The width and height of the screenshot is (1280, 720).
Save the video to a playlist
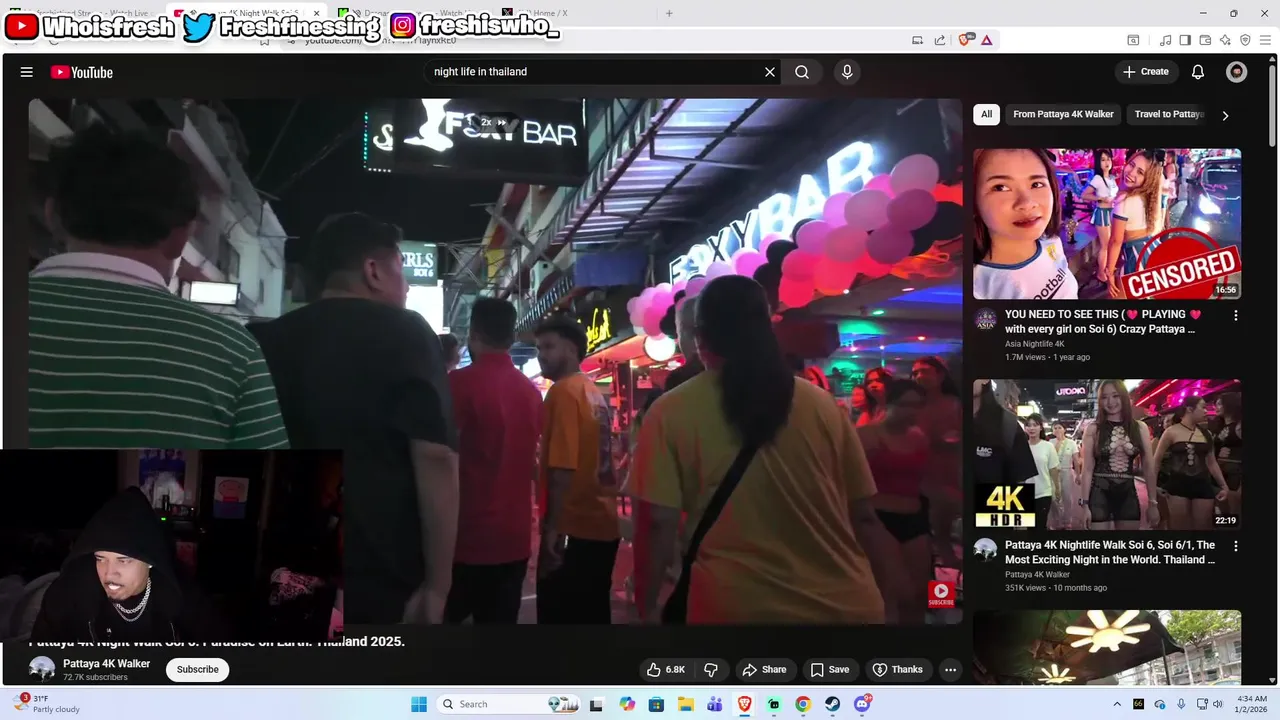pos(830,670)
